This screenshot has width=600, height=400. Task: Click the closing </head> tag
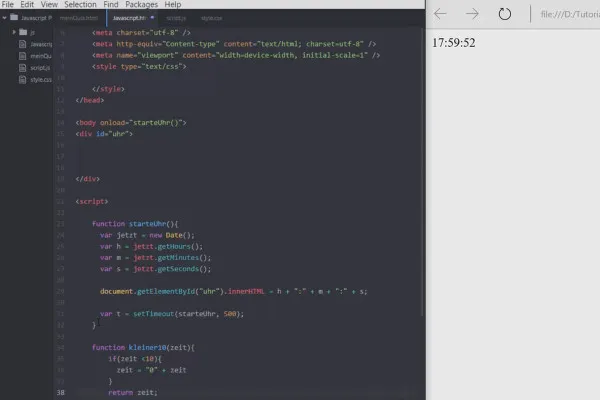point(90,100)
